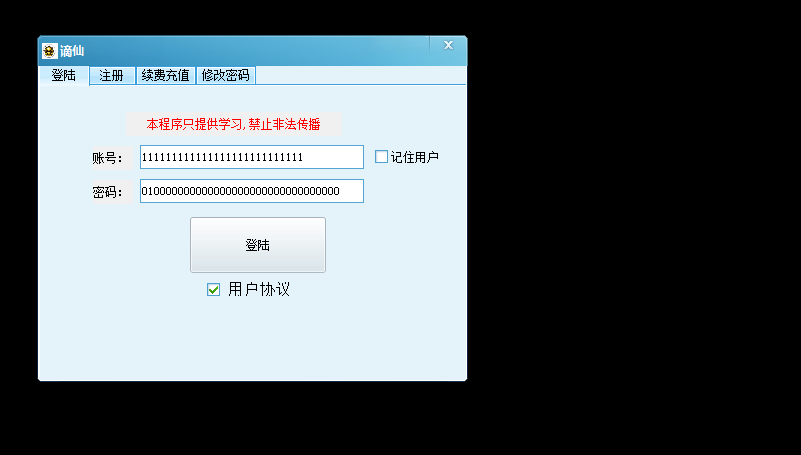Click the 账号: field label
The image size is (801, 455).
coord(107,158)
